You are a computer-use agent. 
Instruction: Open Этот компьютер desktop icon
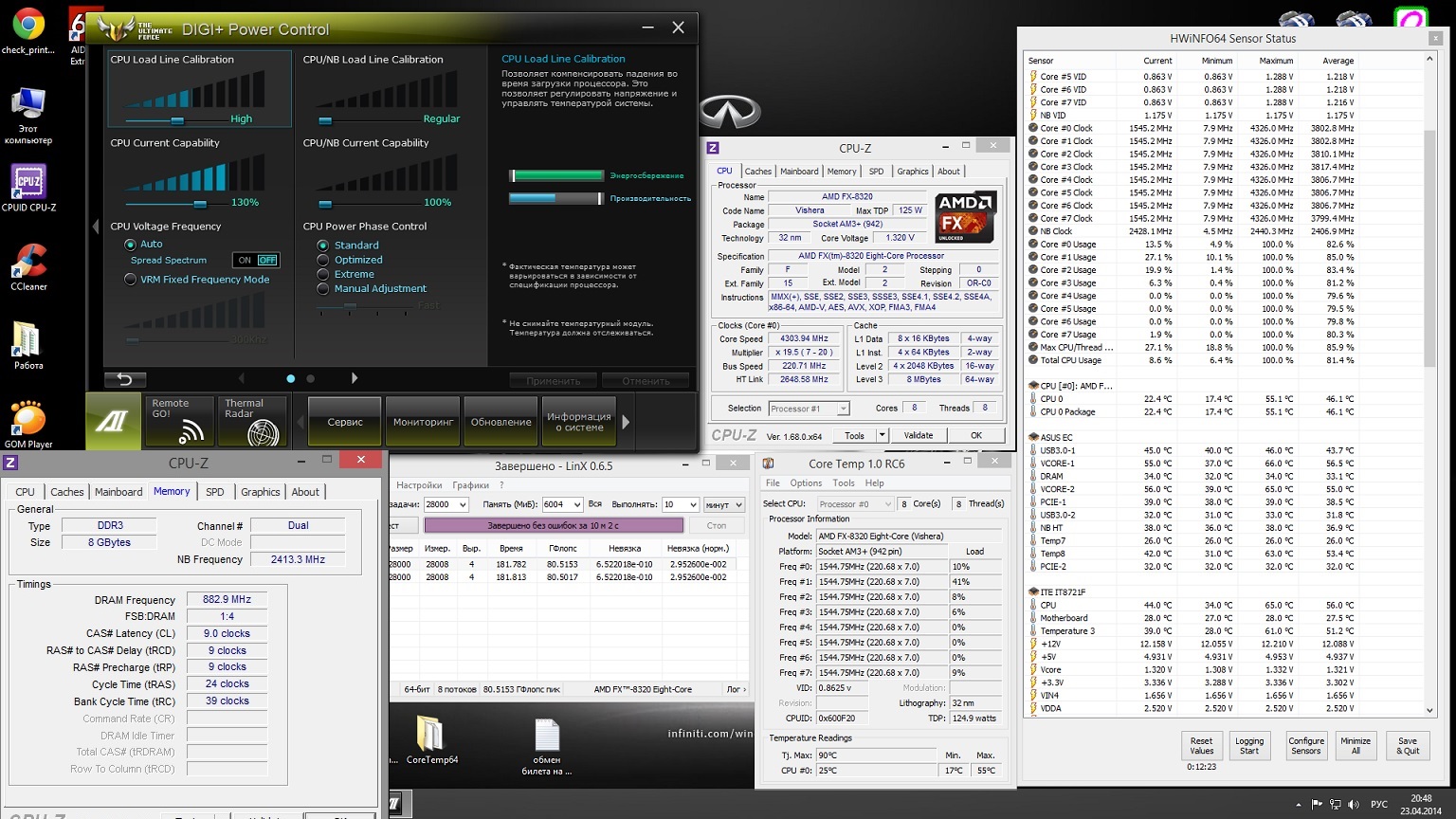[27, 116]
